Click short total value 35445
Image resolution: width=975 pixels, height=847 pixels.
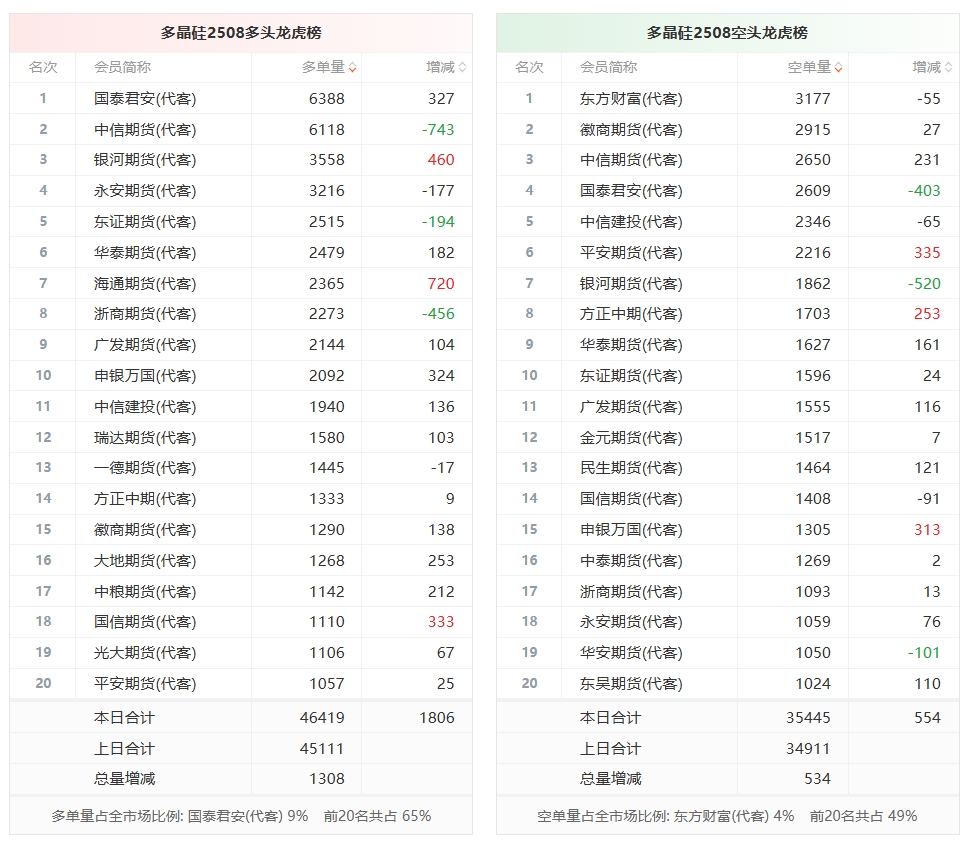(808, 718)
